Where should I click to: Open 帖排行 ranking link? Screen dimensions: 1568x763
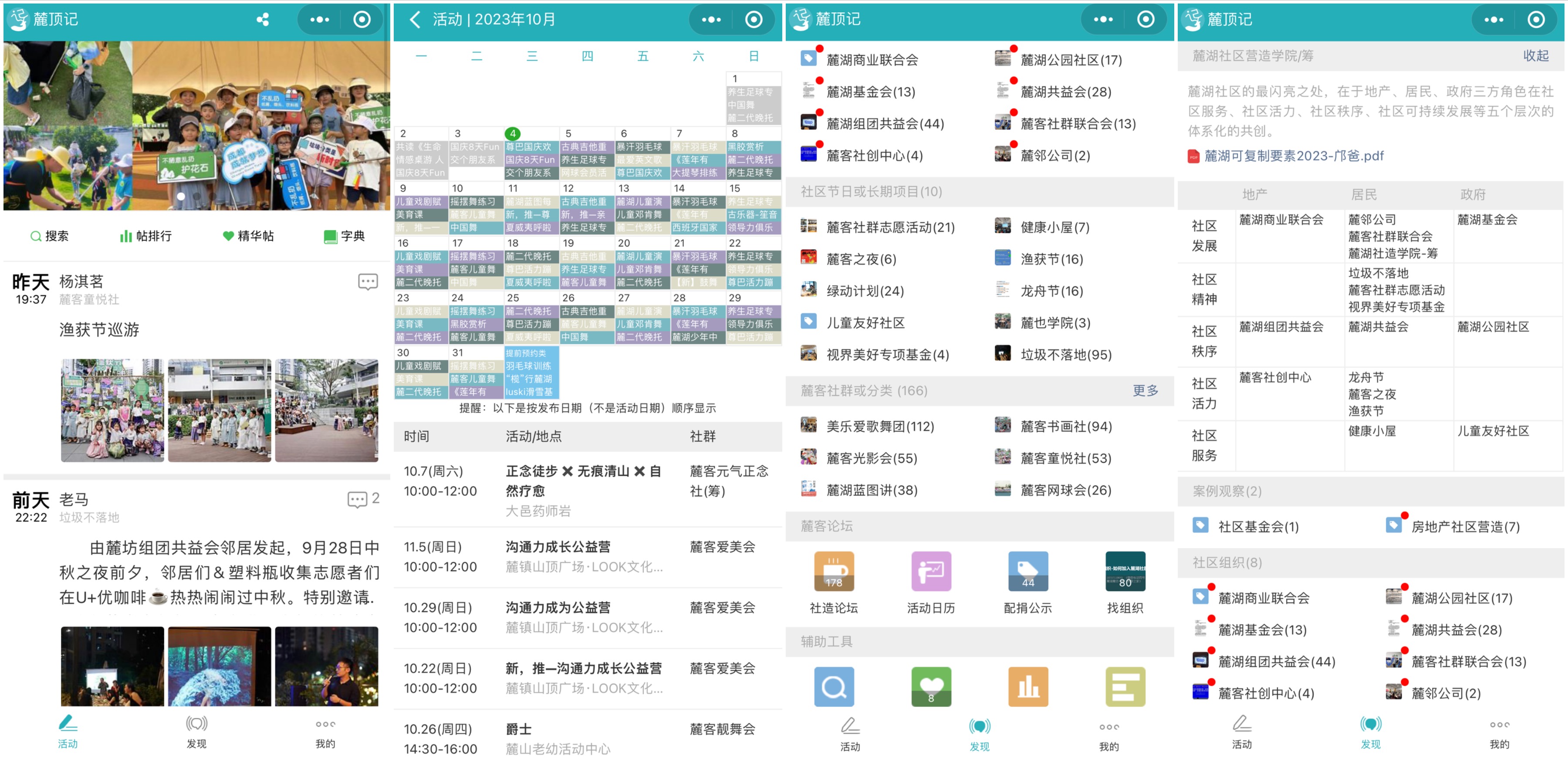pos(146,236)
